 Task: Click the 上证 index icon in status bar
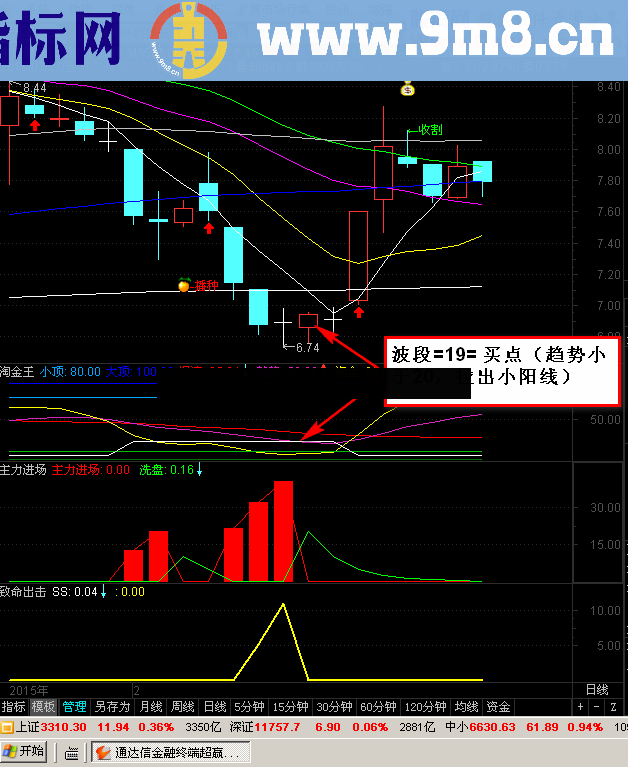[x=7, y=726]
